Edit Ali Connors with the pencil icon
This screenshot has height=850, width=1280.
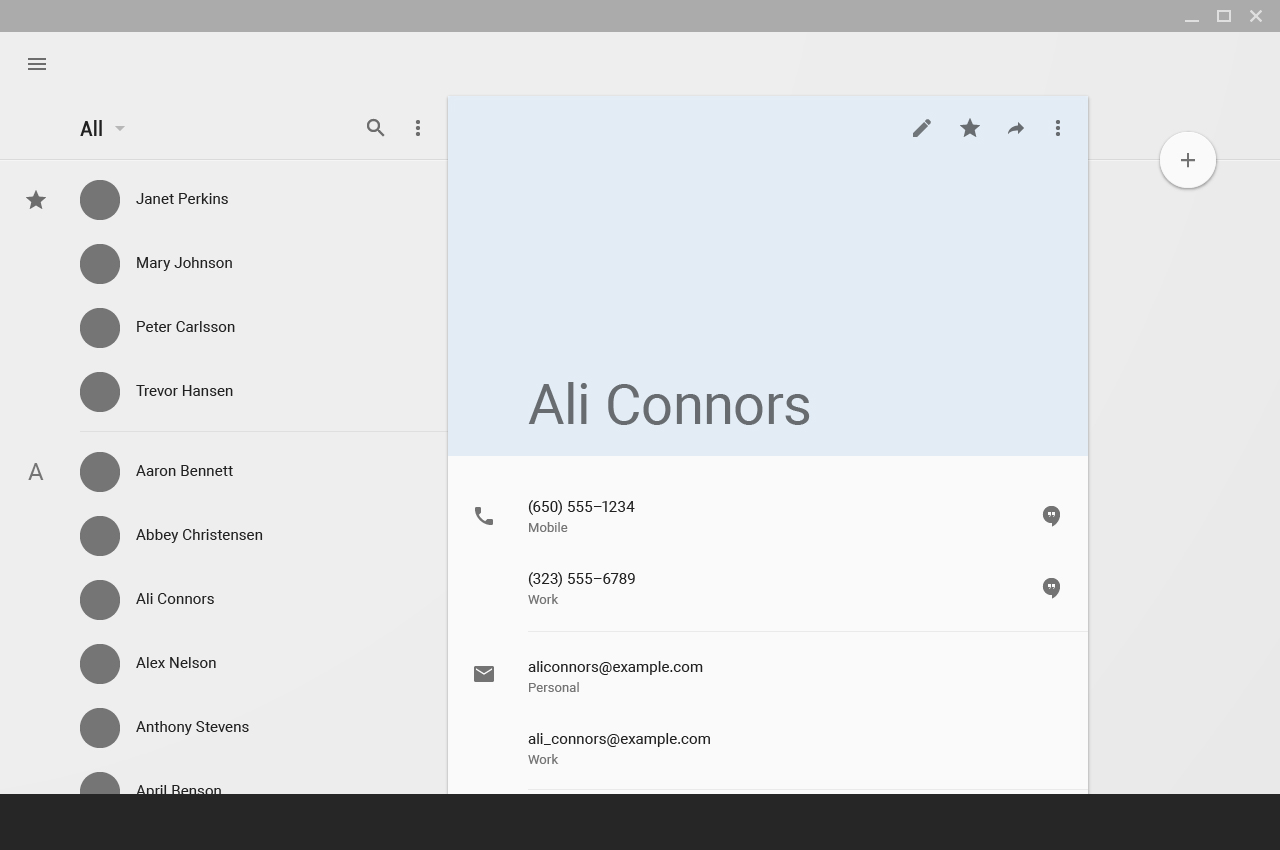921,128
